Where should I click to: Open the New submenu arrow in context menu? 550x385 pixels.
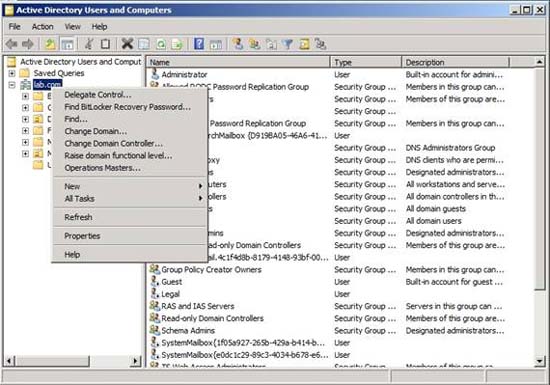tap(200, 186)
